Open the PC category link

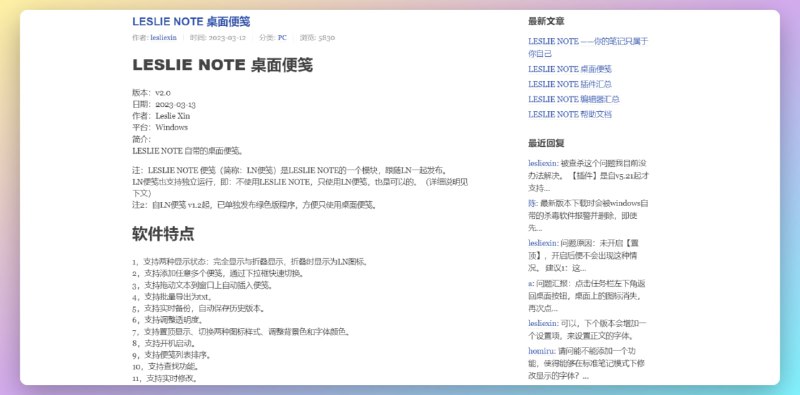282,38
